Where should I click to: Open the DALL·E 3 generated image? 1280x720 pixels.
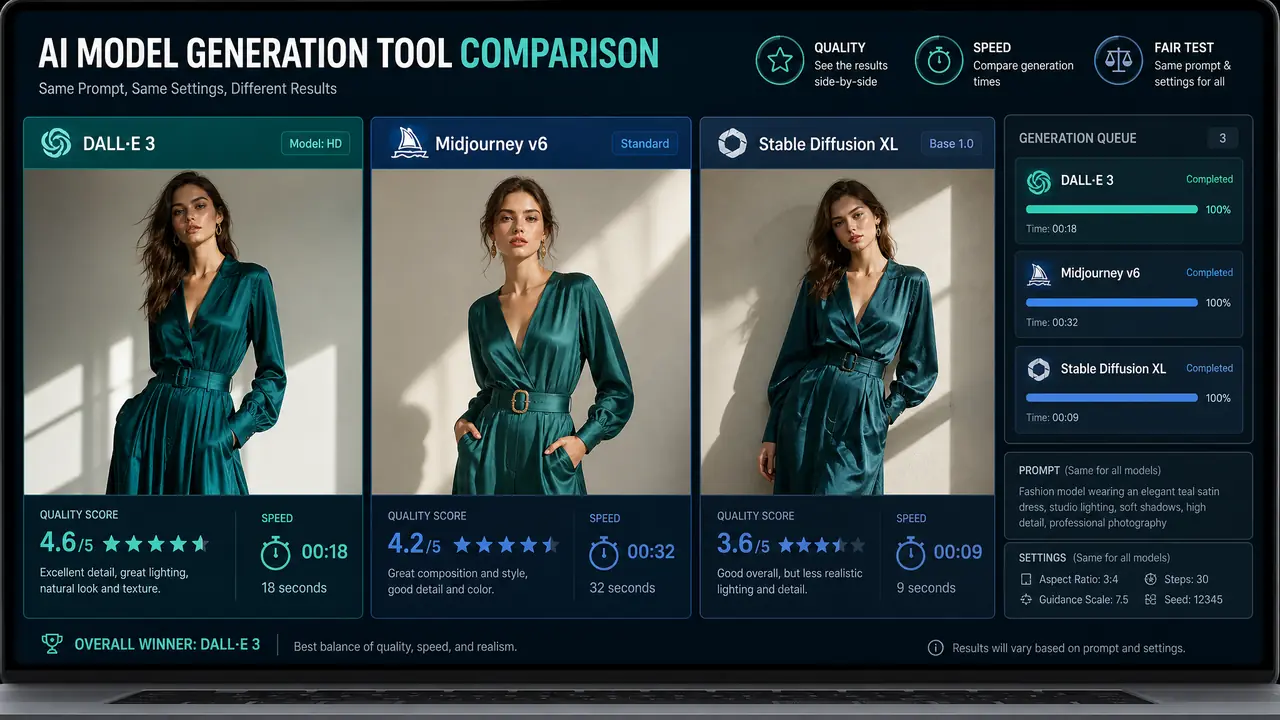pos(193,332)
